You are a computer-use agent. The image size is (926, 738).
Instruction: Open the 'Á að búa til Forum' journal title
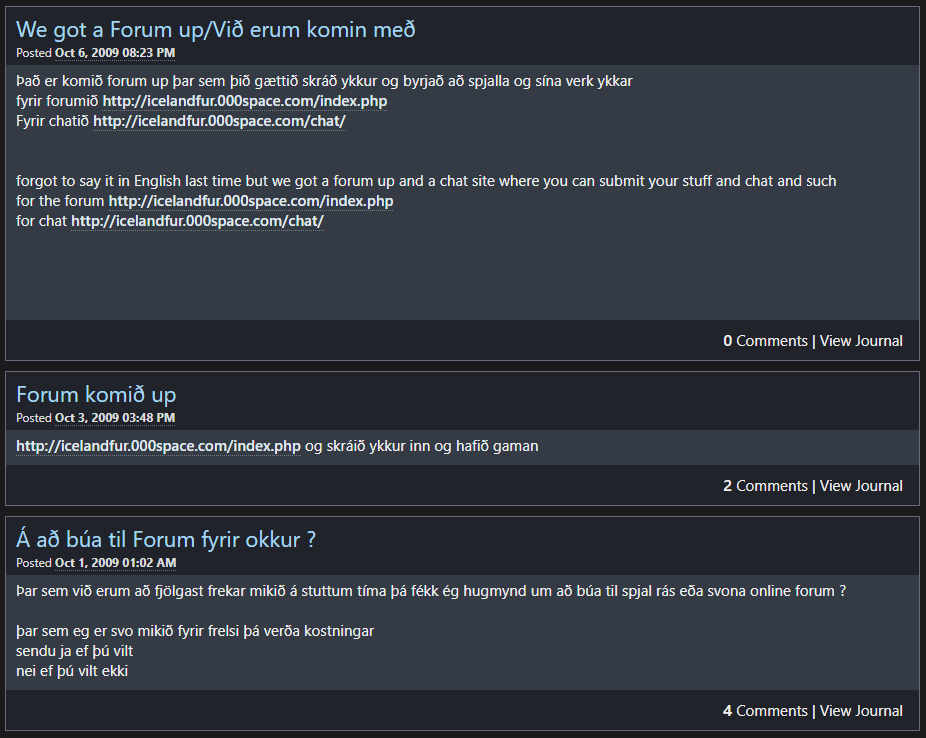click(x=166, y=539)
